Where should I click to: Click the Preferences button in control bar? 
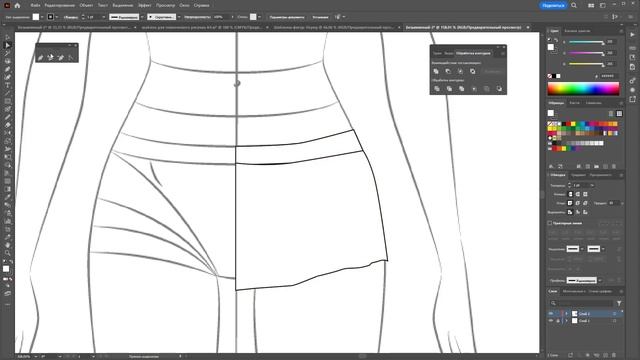pyautogui.click(x=320, y=17)
